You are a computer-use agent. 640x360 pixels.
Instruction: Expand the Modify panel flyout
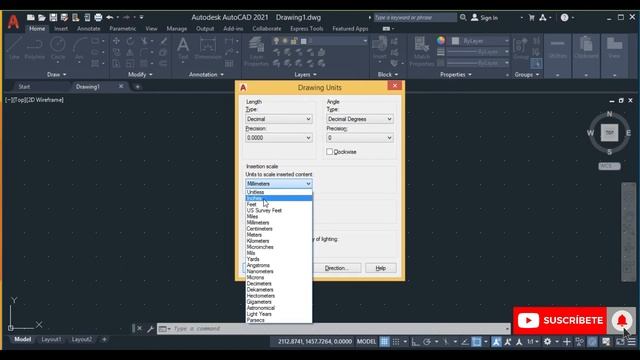[140, 75]
